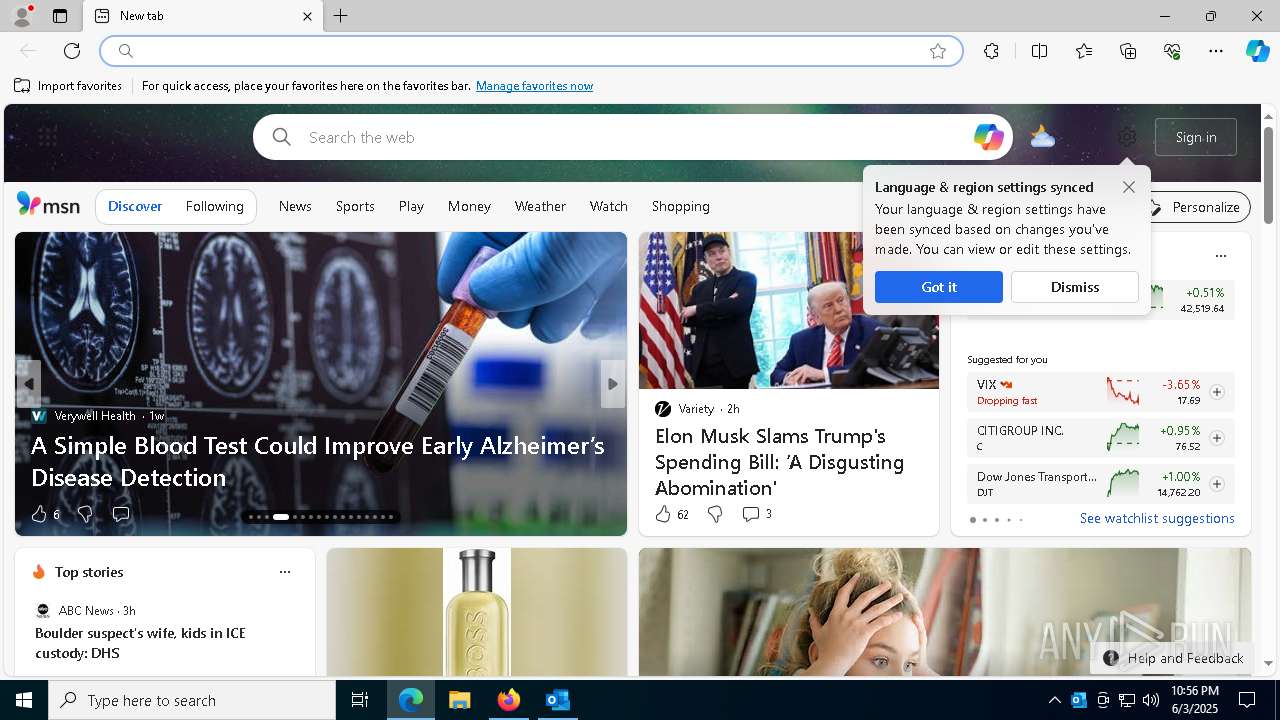Refresh the current page

[72, 51]
